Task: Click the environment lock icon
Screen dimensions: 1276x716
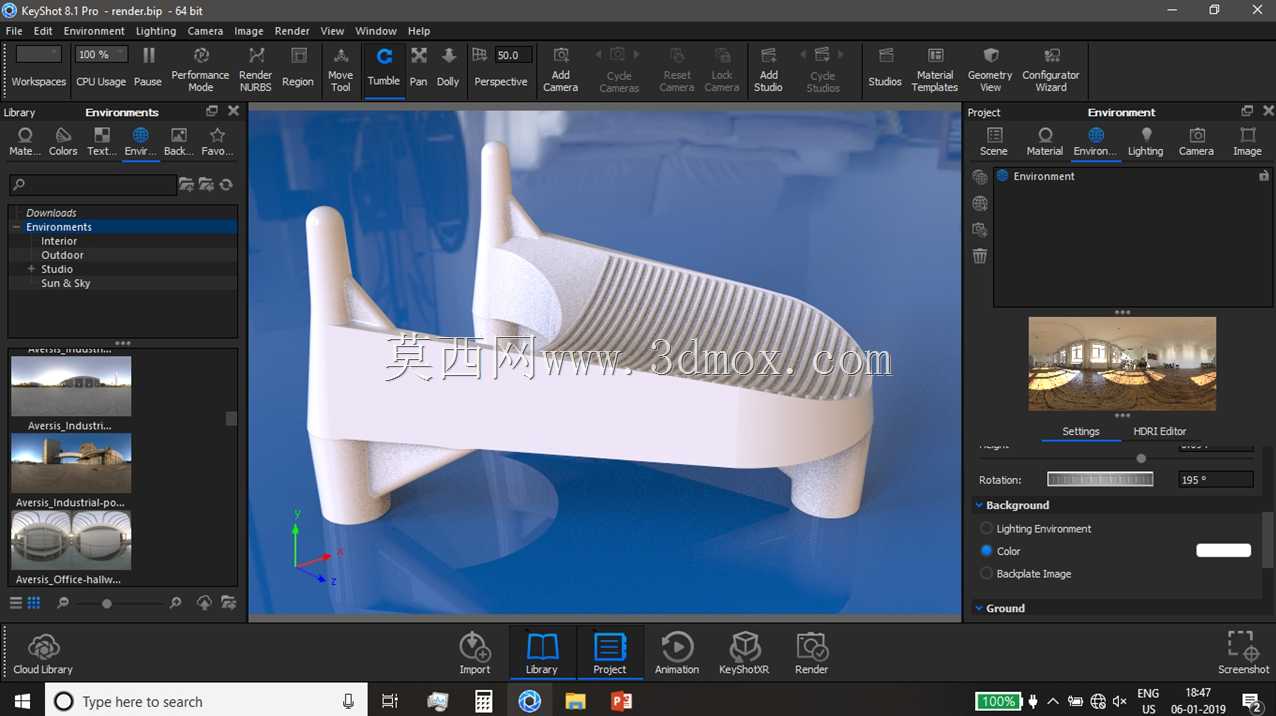Action: point(1264,176)
